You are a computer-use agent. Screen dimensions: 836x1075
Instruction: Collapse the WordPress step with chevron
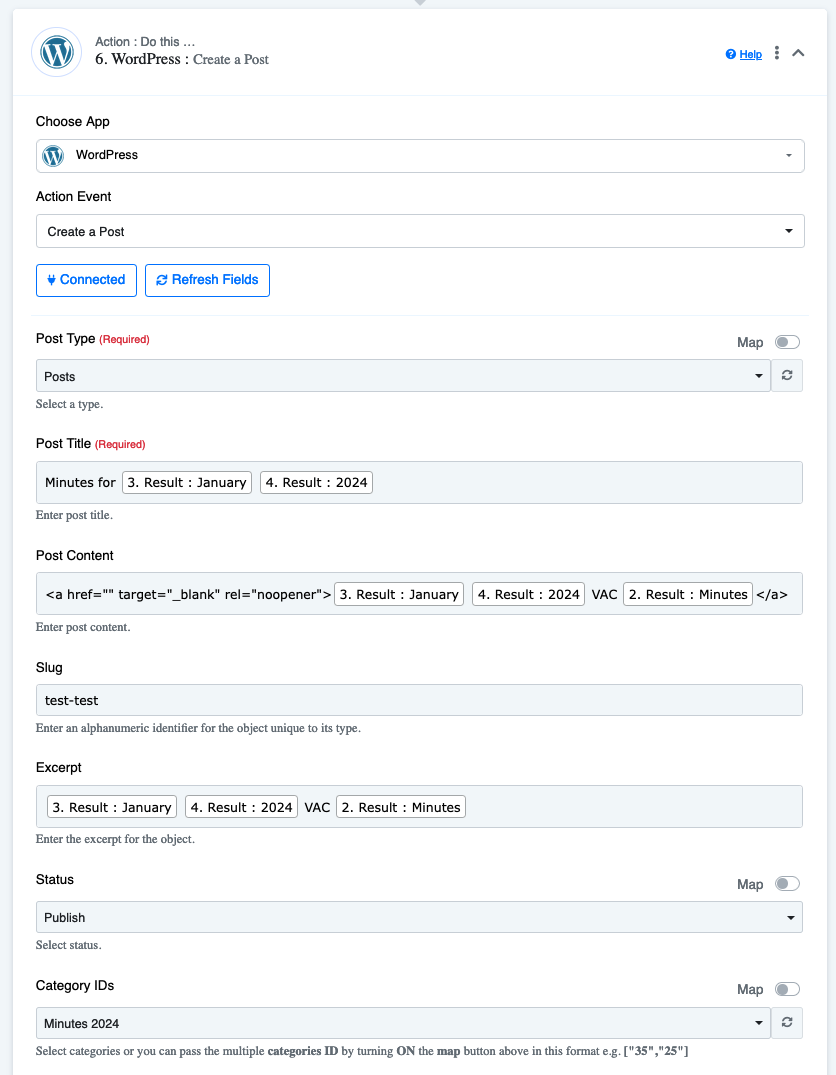coord(798,53)
